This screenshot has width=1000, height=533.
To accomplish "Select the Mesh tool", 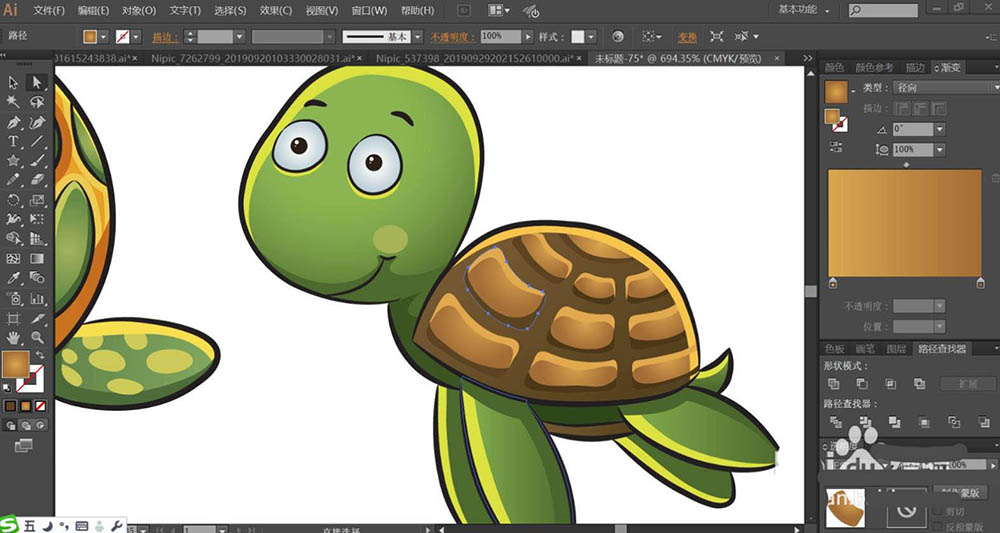I will tap(13, 259).
